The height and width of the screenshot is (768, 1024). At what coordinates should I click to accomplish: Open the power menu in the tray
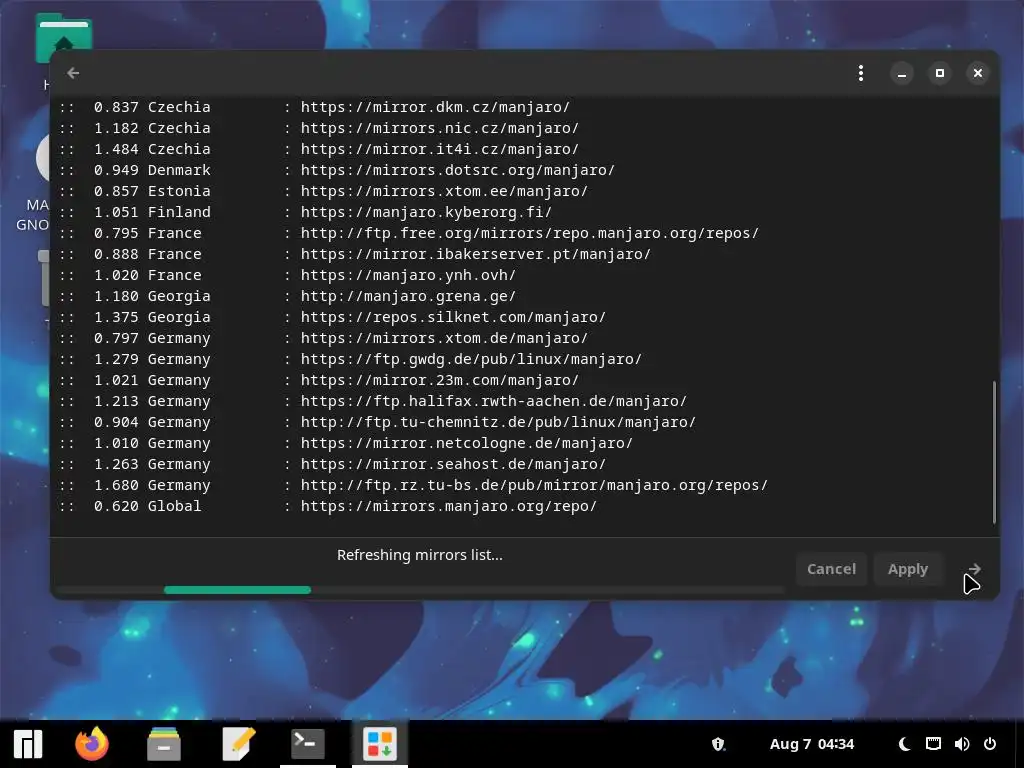990,744
